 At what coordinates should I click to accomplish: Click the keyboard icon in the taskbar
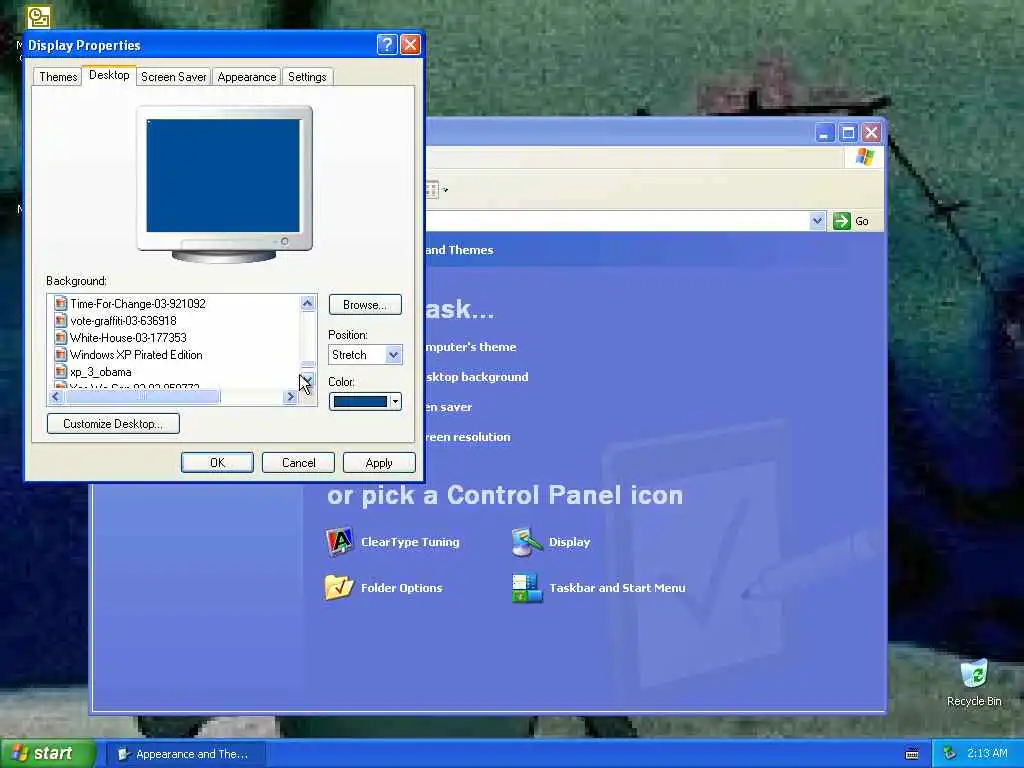(912, 754)
